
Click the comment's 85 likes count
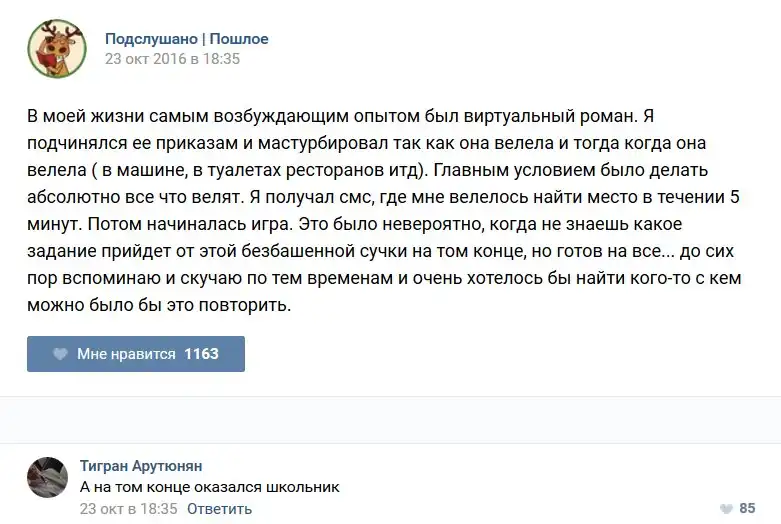click(x=747, y=509)
